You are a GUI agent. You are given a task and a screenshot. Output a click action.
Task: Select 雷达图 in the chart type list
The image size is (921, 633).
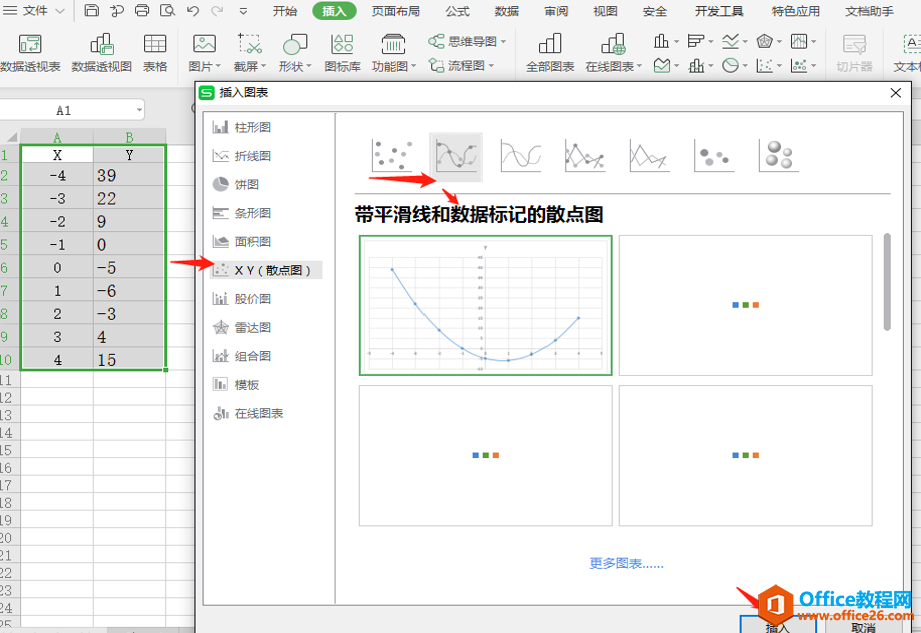266,327
